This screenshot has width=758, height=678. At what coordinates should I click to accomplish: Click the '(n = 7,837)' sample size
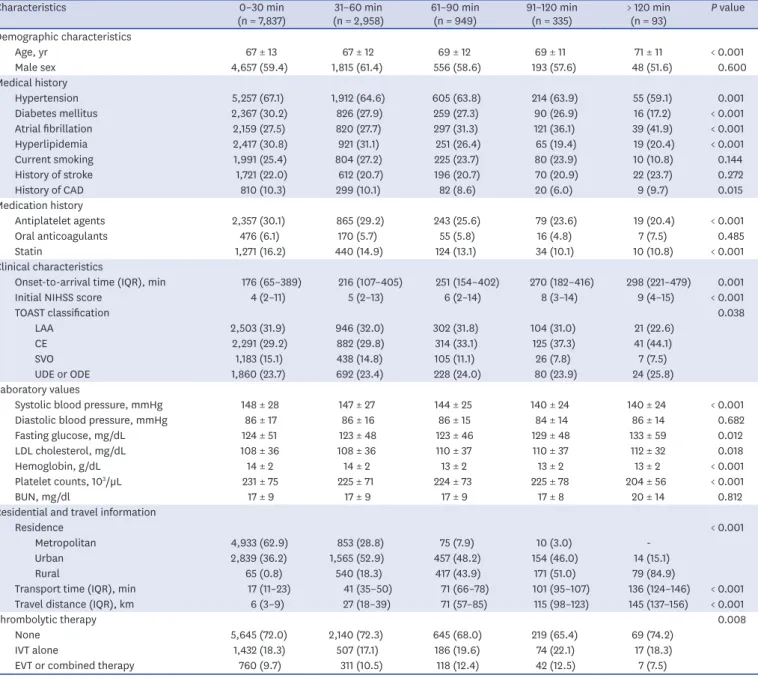click(262, 21)
